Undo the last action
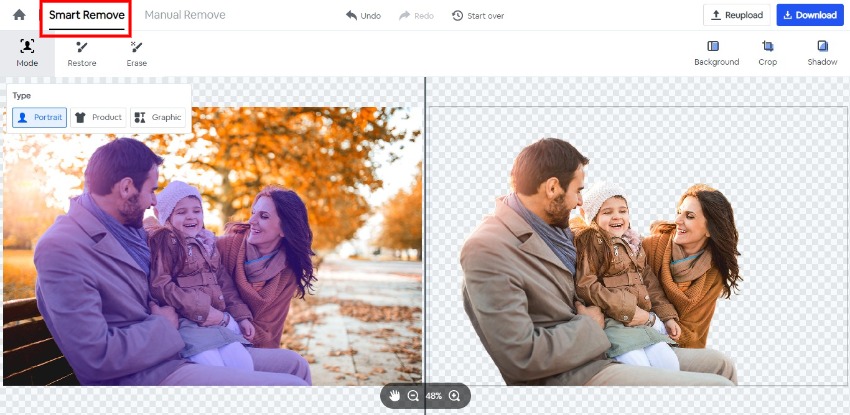This screenshot has width=850, height=415. 363,16
